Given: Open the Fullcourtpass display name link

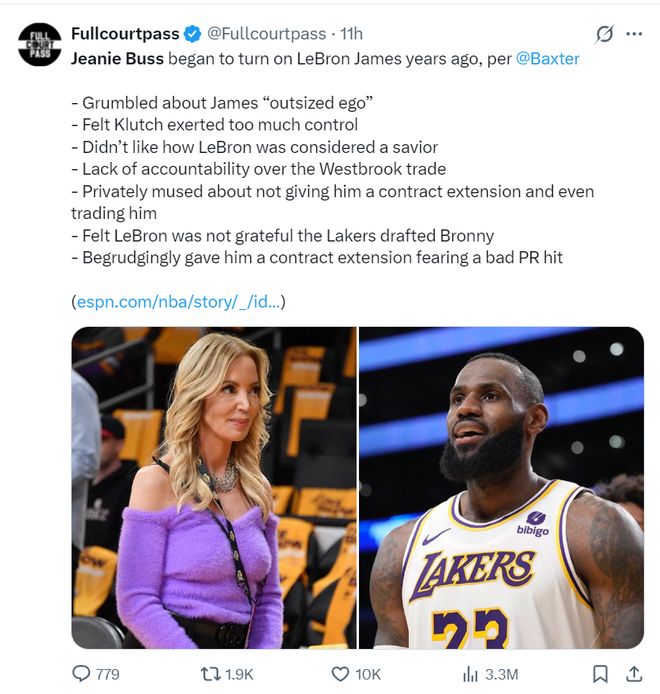Looking at the screenshot, I should pyautogui.click(x=125, y=33).
